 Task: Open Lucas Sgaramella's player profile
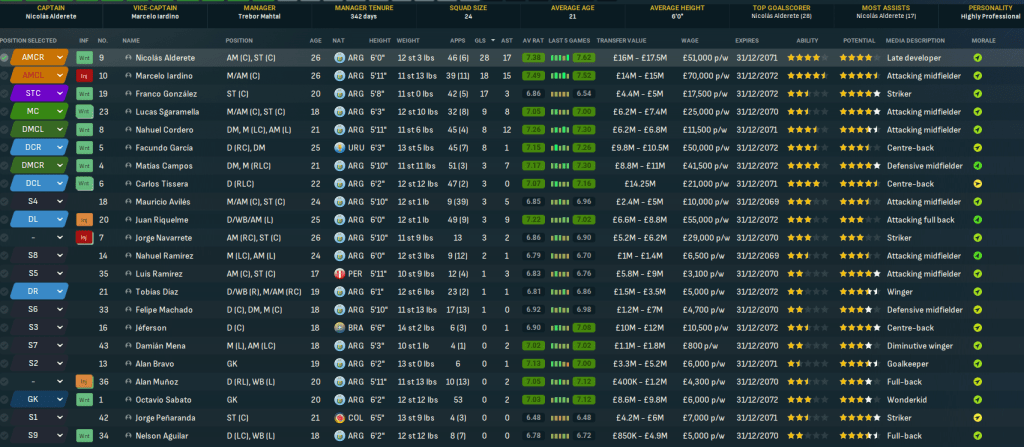pyautogui.click(x=172, y=112)
